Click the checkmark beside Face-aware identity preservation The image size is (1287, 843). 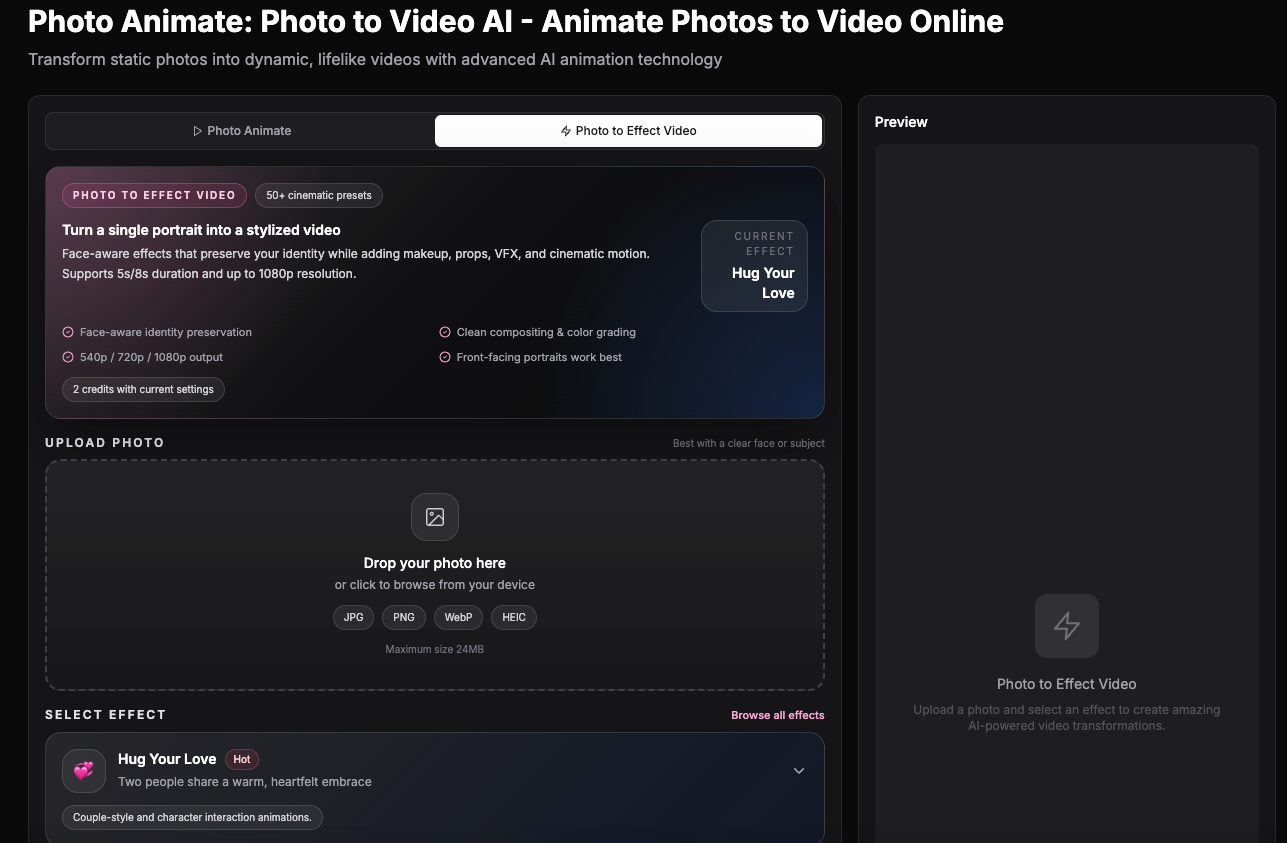(x=68, y=332)
